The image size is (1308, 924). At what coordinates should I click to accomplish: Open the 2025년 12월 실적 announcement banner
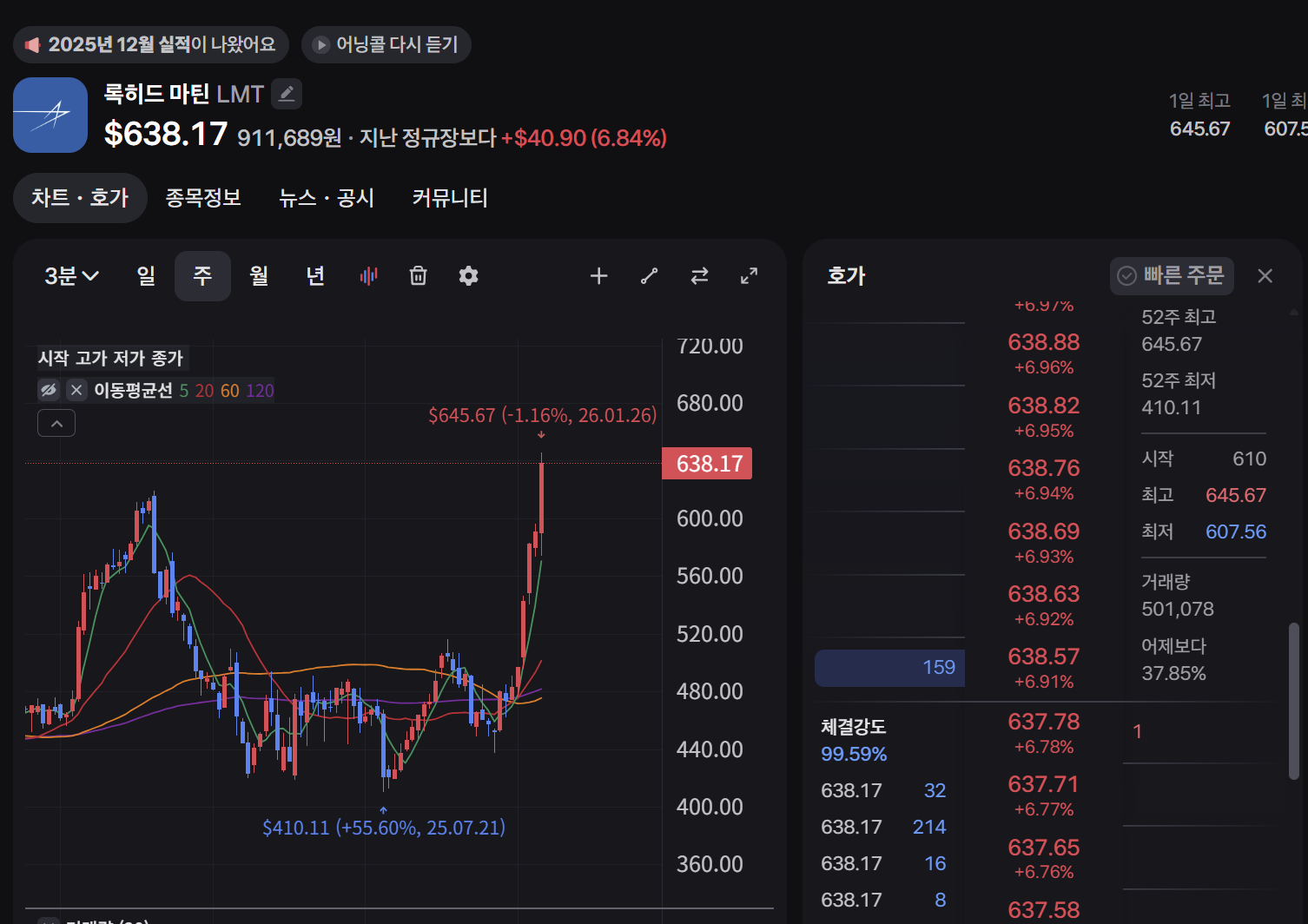[x=151, y=44]
